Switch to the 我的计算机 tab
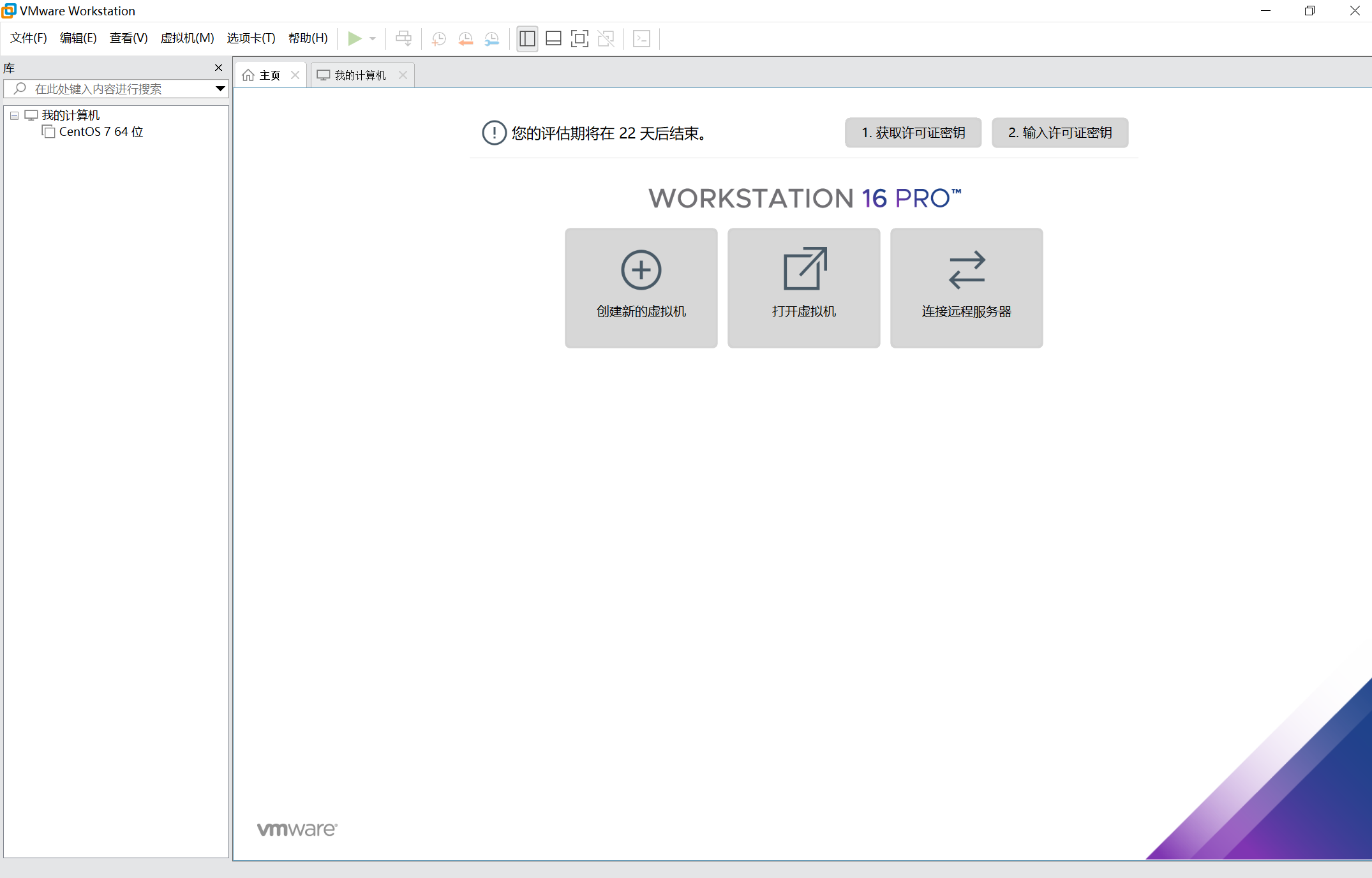The image size is (1372, 878). click(x=360, y=75)
